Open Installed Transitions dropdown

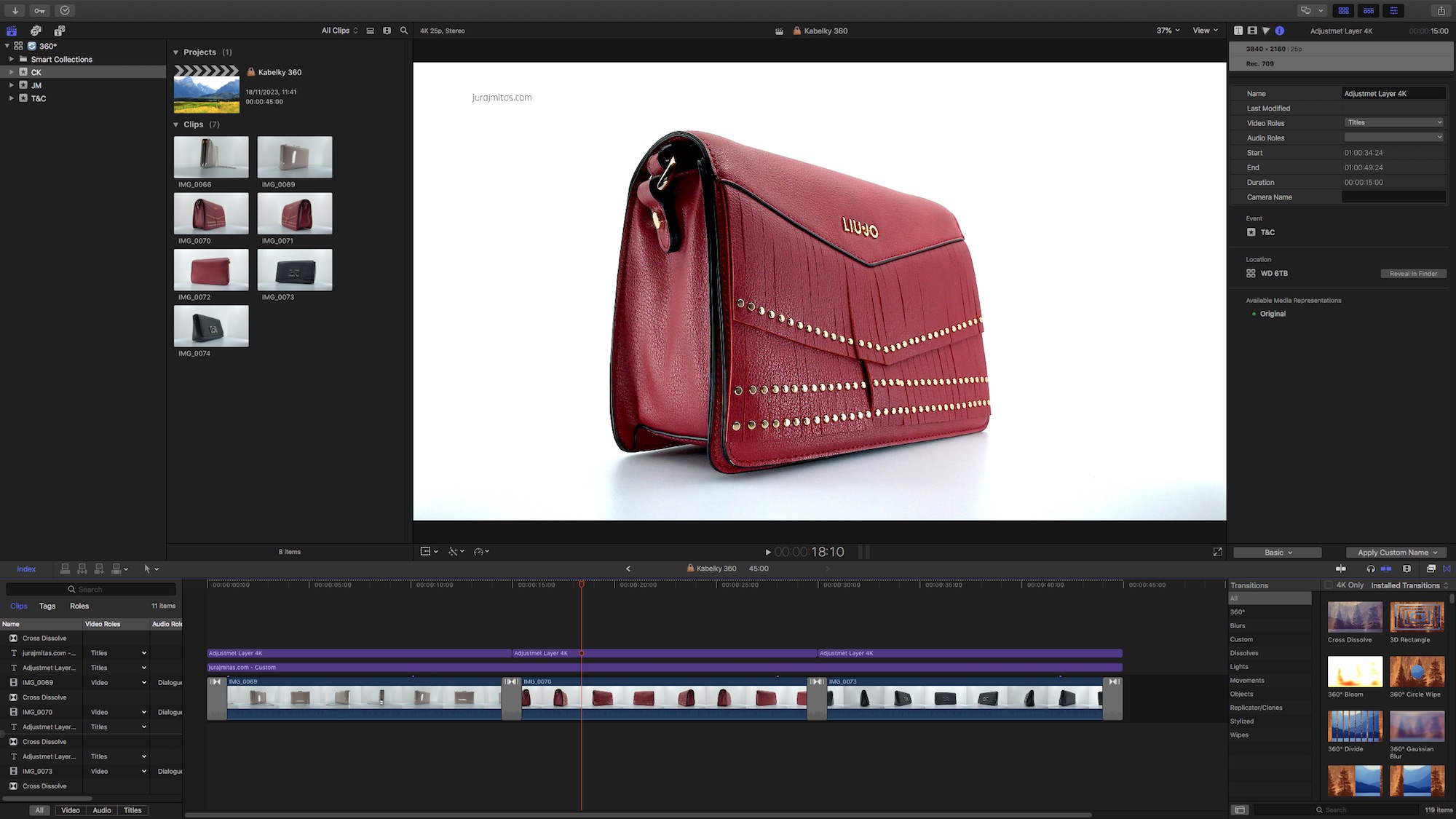pos(1409,585)
